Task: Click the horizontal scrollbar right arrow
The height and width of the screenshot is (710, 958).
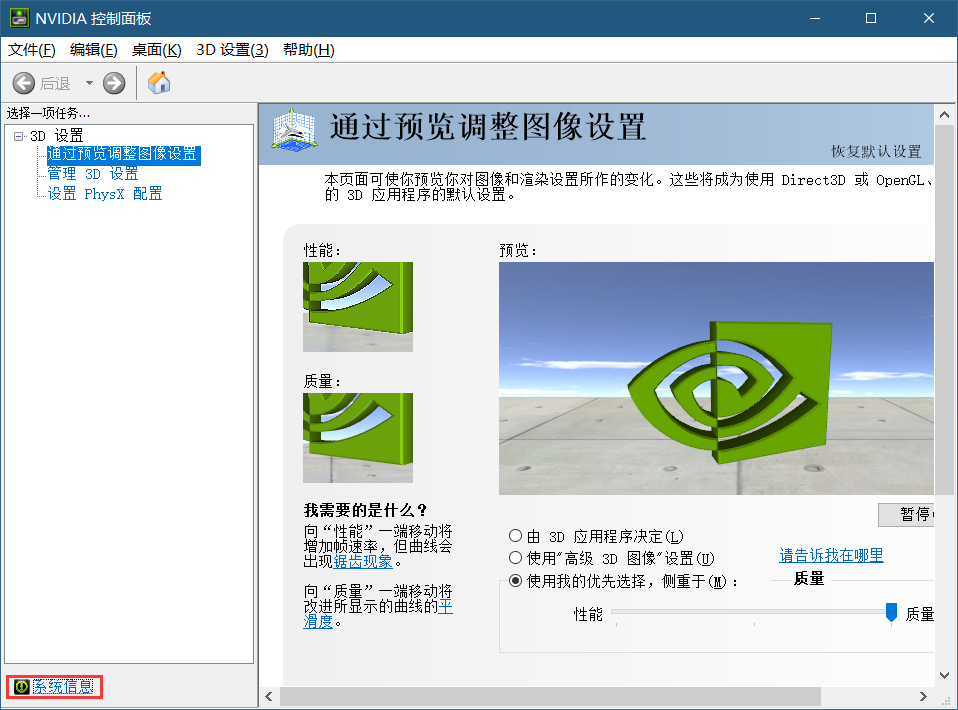Action: click(923, 697)
